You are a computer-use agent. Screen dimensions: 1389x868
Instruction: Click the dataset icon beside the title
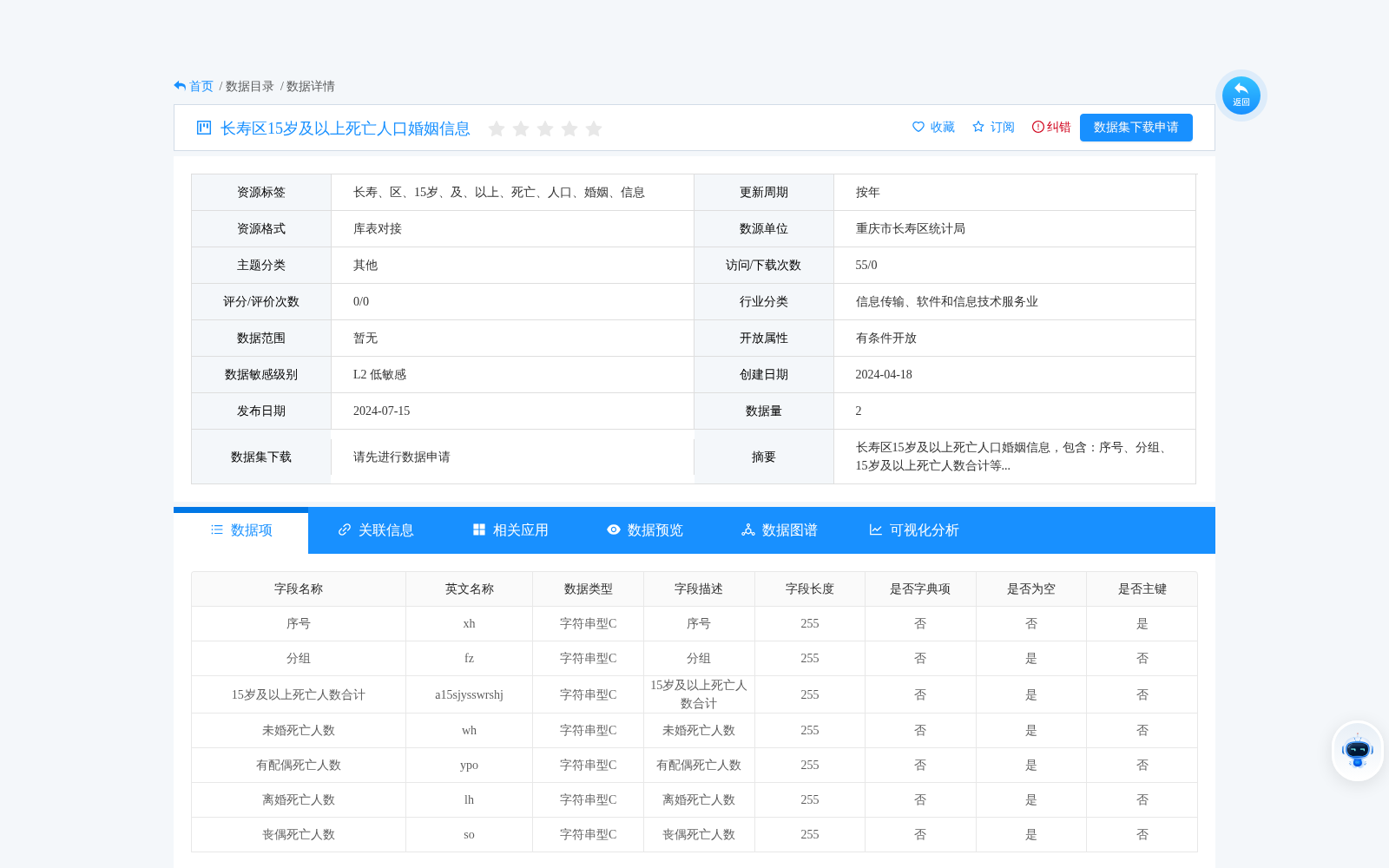204,128
